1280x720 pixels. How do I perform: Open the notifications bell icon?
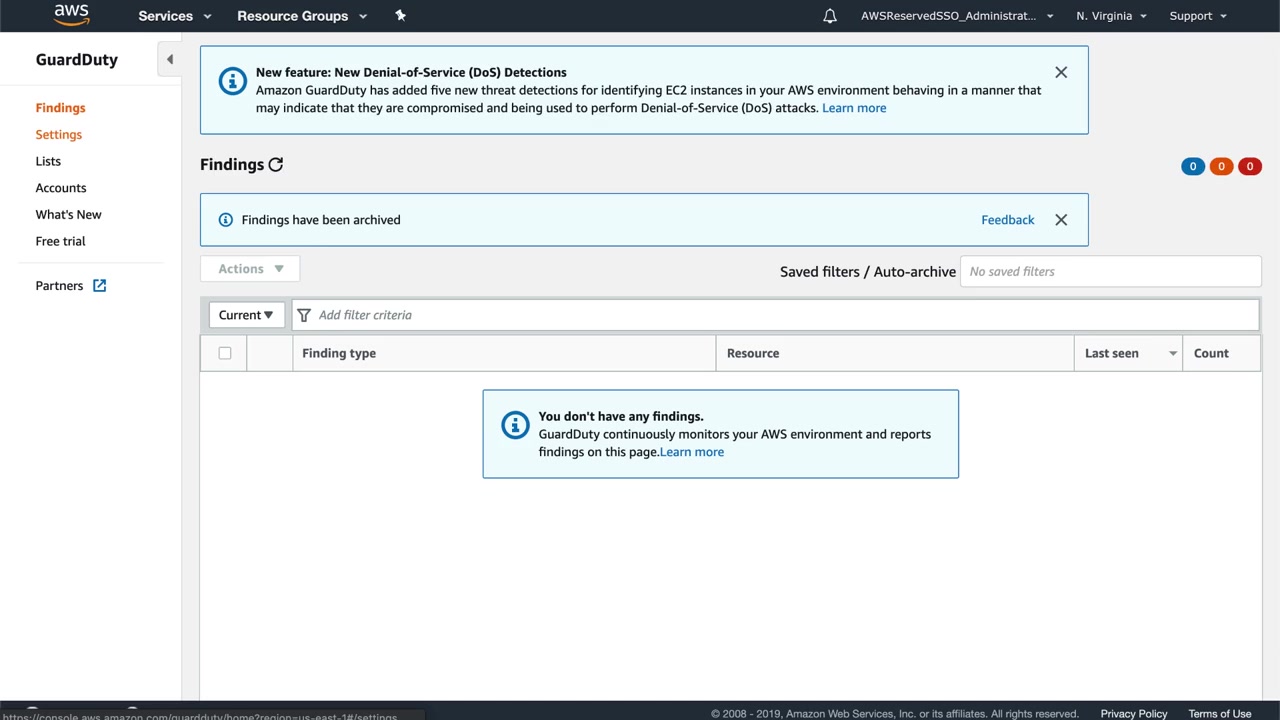pos(829,16)
